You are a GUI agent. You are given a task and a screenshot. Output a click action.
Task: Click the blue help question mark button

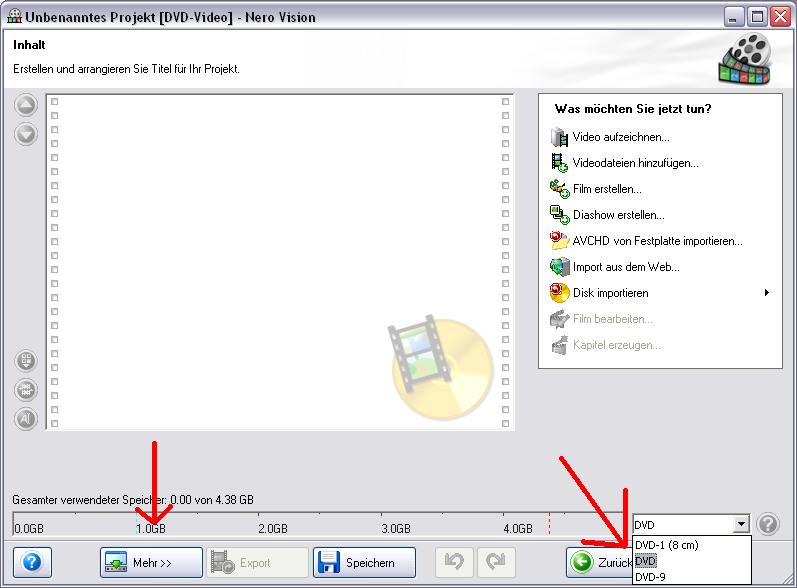pyautogui.click(x=33, y=563)
